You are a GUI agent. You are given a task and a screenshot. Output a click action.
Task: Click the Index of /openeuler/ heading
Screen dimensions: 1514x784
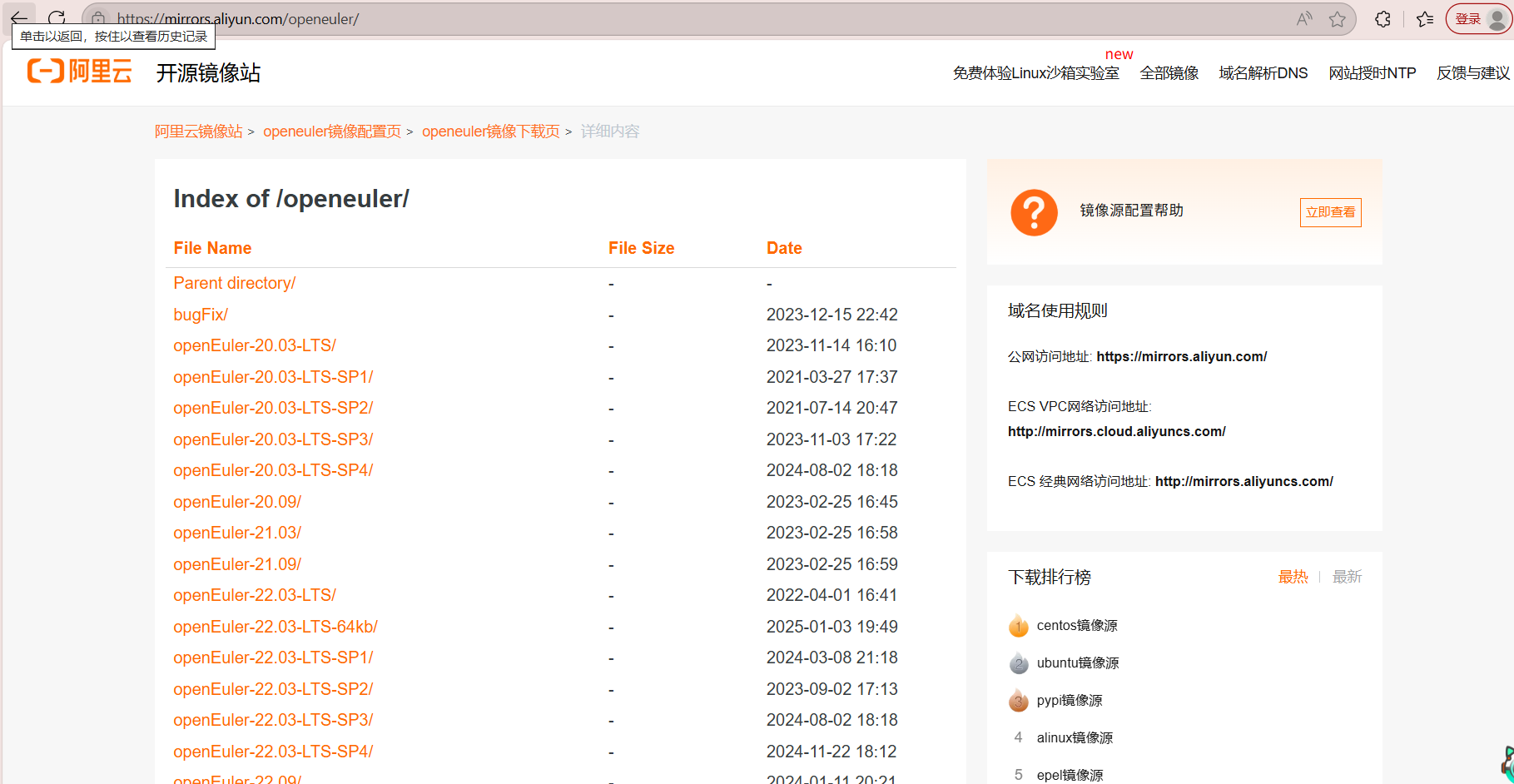(291, 199)
